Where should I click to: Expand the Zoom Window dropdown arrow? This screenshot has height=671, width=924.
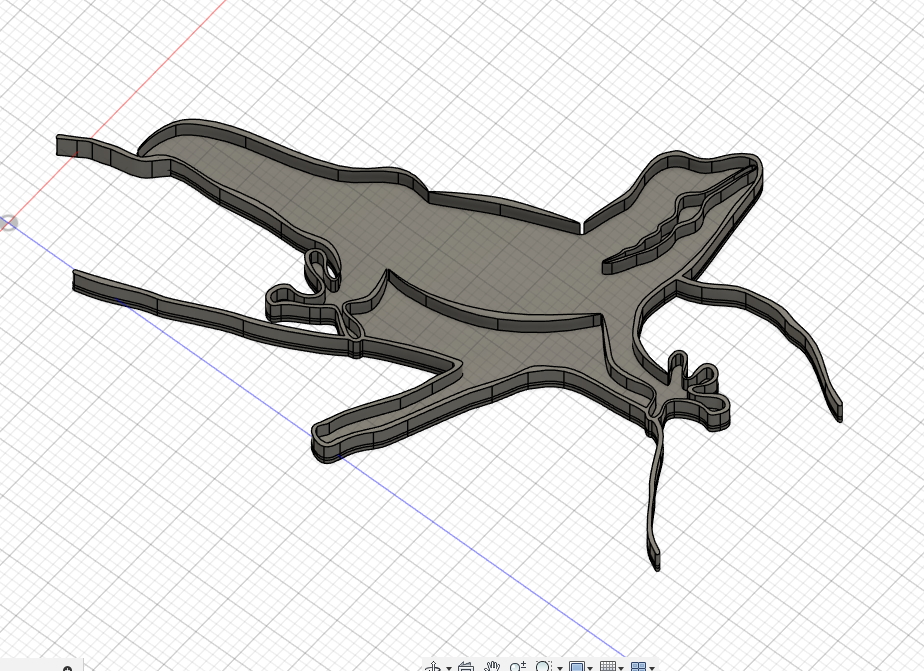(559, 668)
